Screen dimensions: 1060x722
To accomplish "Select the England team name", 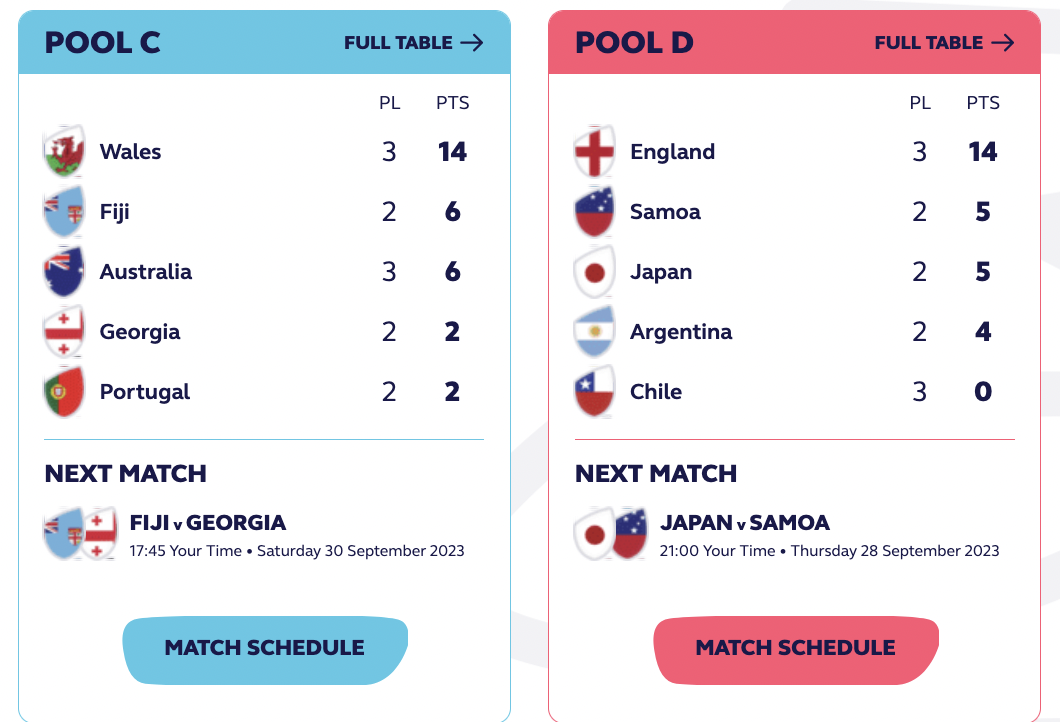I will [x=673, y=151].
